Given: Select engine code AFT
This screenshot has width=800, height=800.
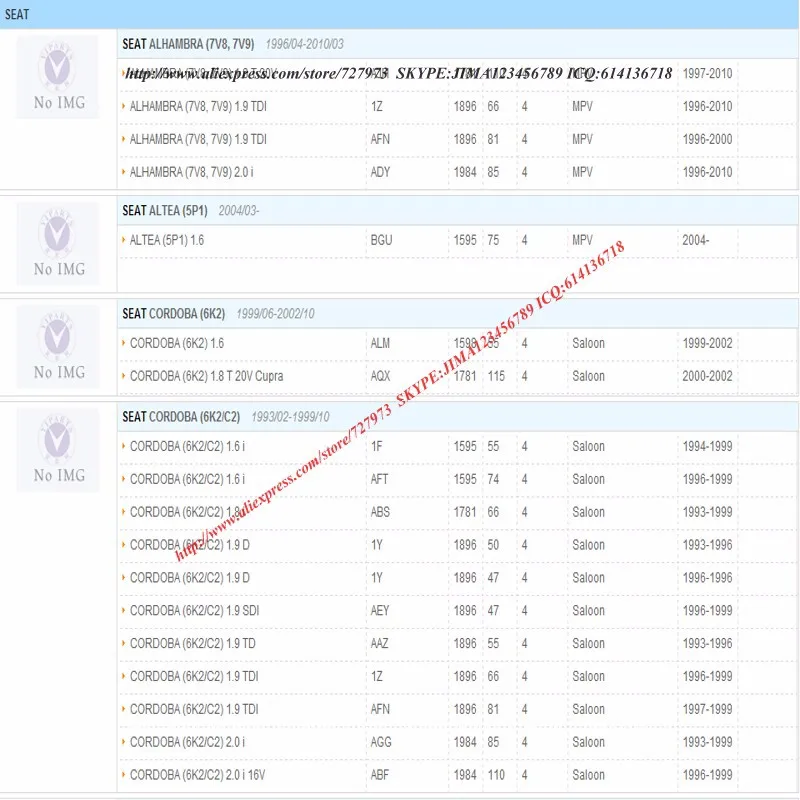Looking at the screenshot, I should [379, 480].
